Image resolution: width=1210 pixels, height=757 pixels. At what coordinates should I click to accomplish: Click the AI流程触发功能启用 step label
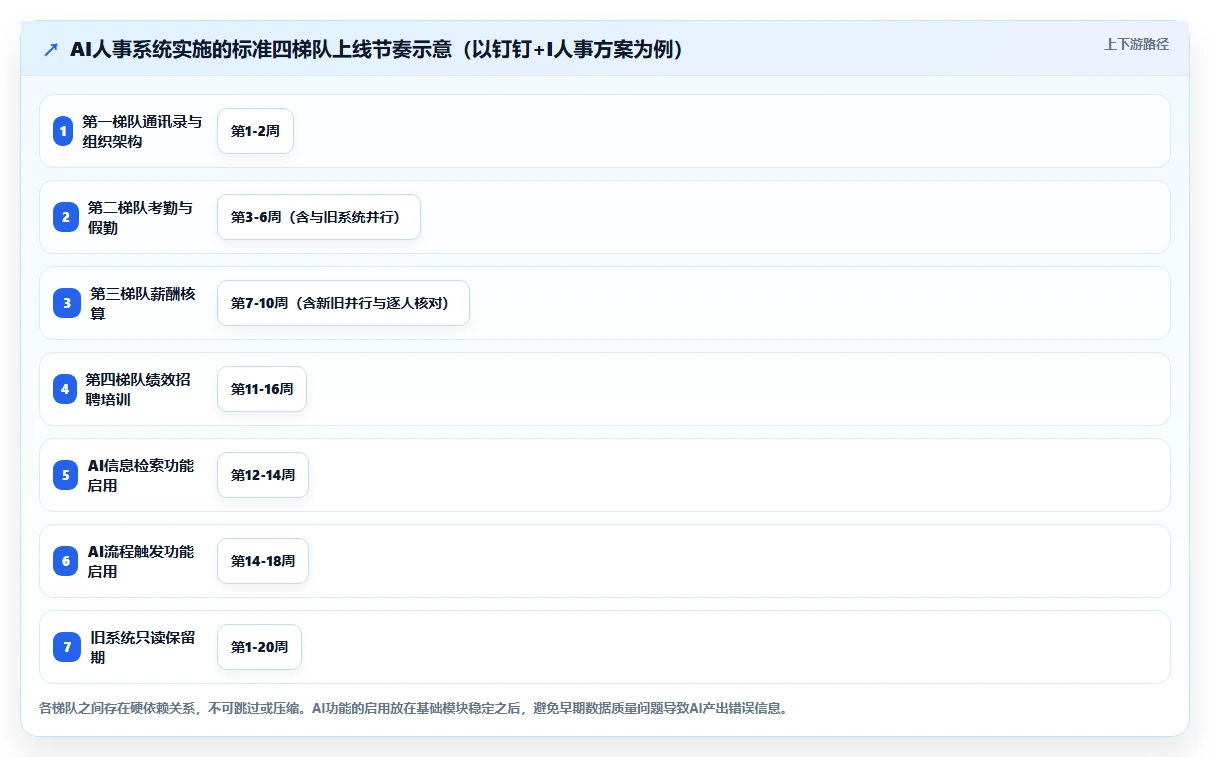point(141,561)
